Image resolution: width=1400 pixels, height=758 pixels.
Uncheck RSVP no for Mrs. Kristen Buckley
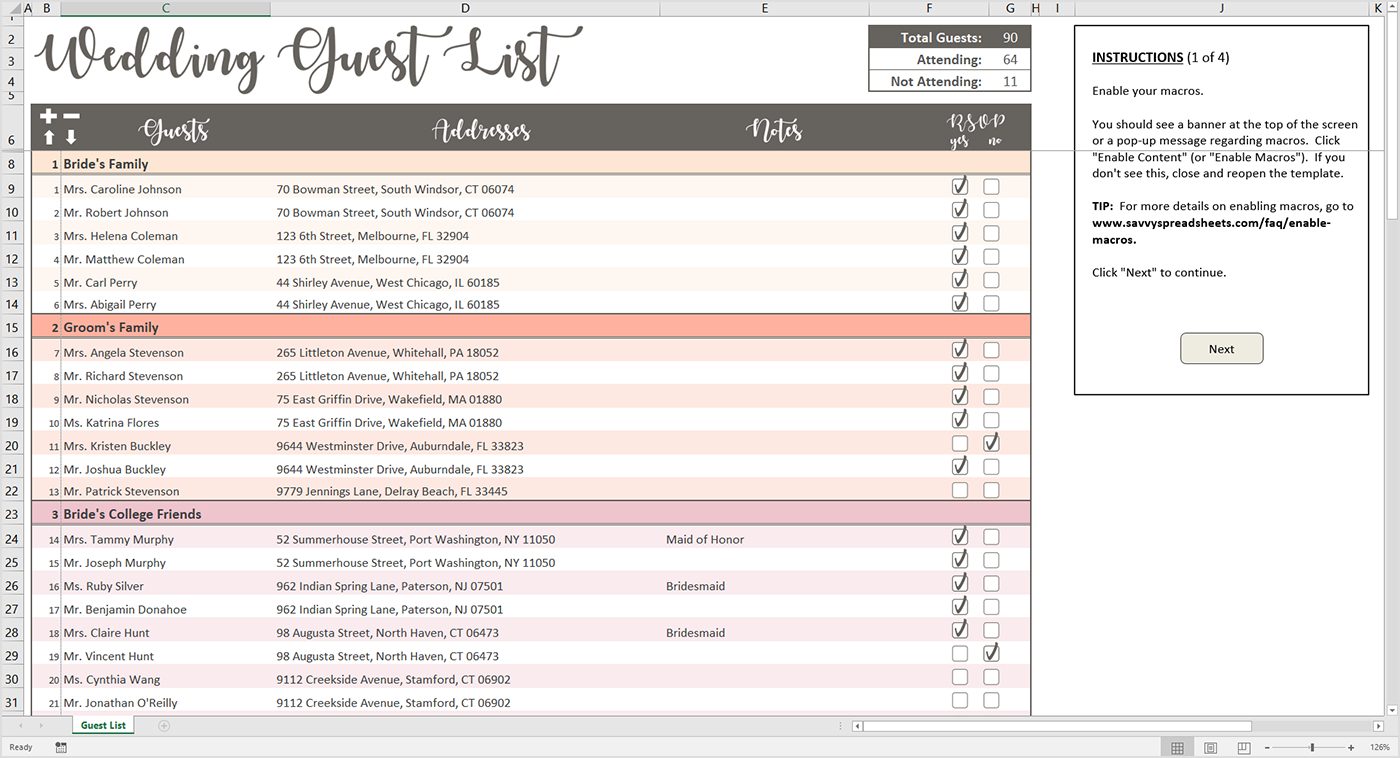click(991, 443)
